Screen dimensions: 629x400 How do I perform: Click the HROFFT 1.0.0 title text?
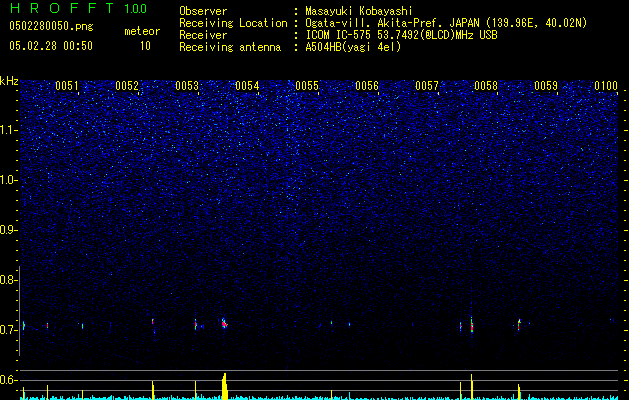[x=79, y=8]
